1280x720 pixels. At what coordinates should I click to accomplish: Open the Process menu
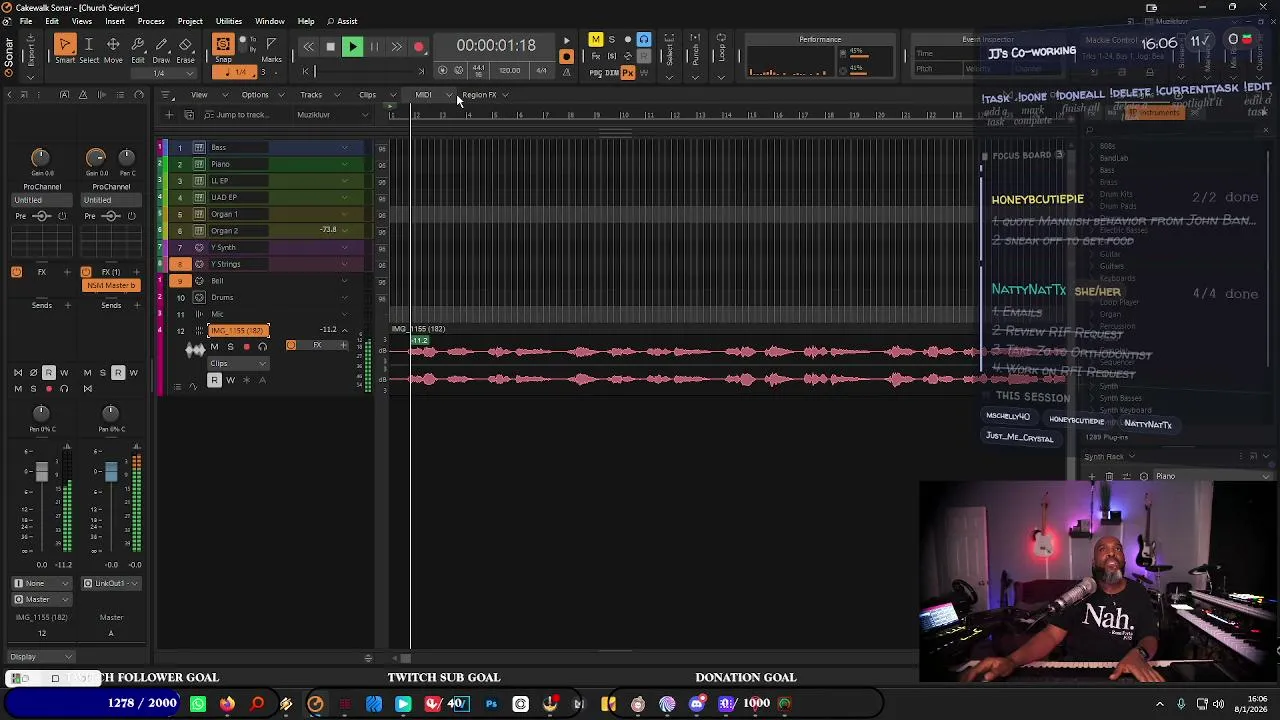point(151,21)
